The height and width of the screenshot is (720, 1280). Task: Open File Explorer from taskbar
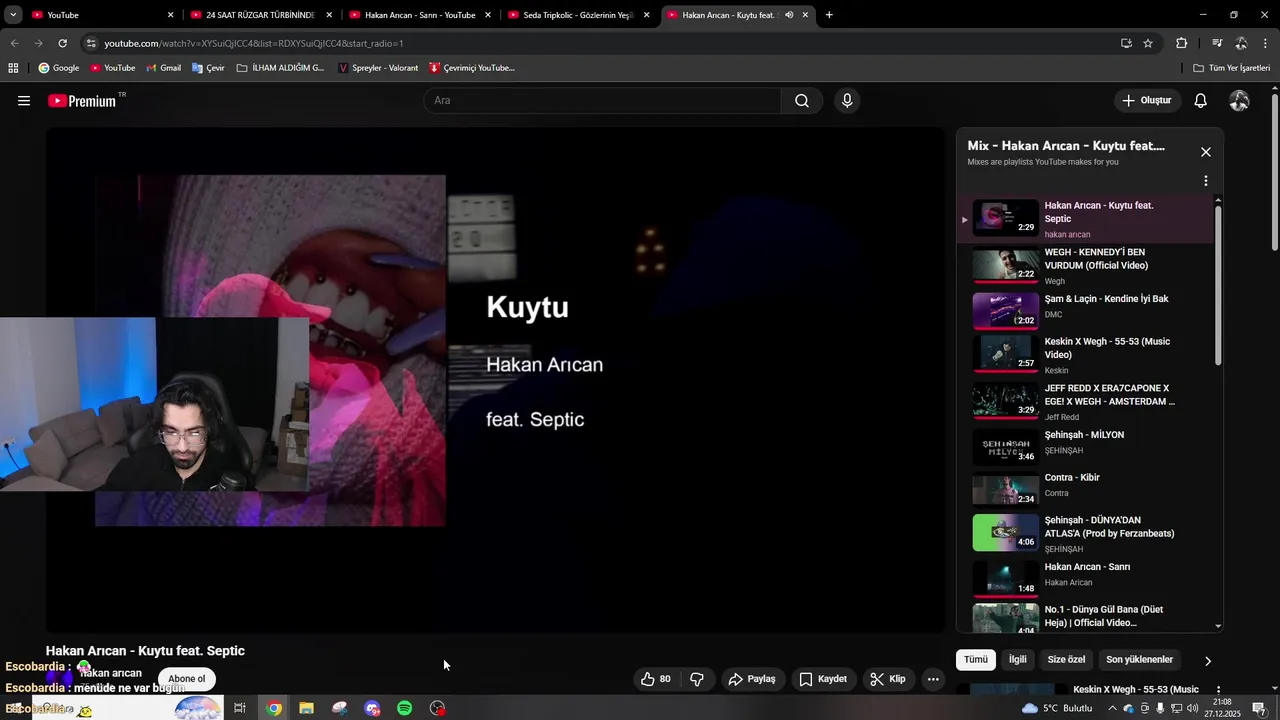(307, 708)
